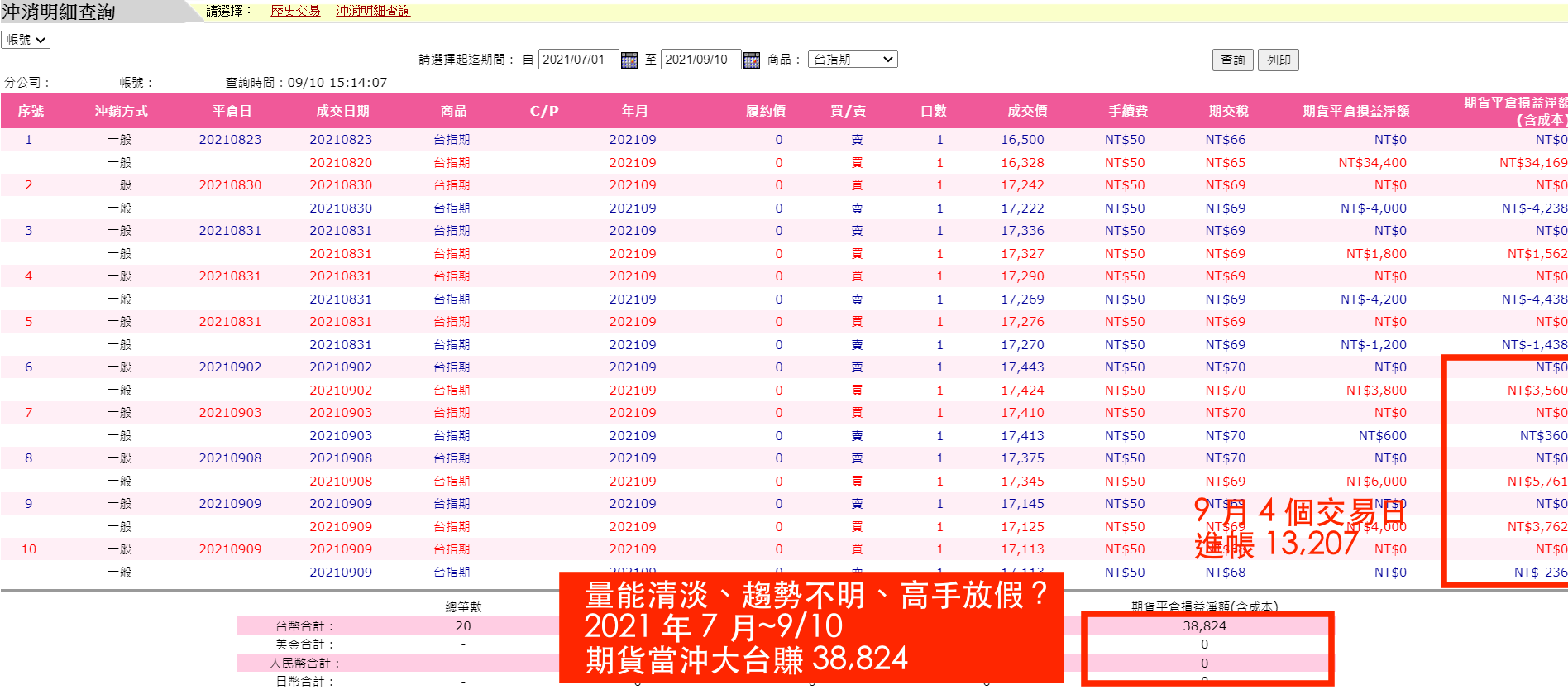Screen dimensions: 1568x690
Task: Click the 平倉日 column header
Action: click(x=232, y=111)
